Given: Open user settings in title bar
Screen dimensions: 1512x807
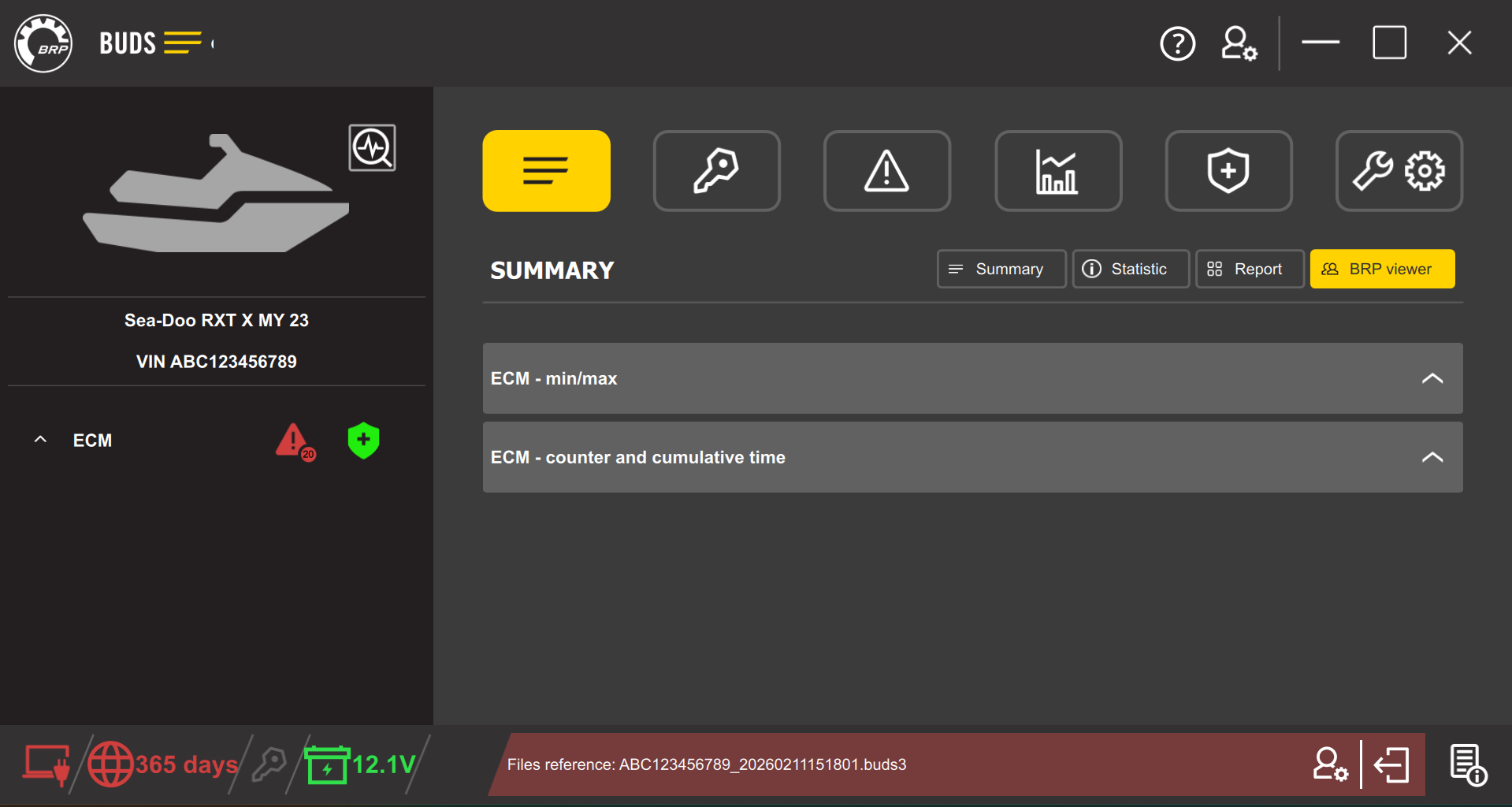Looking at the screenshot, I should [1238, 43].
